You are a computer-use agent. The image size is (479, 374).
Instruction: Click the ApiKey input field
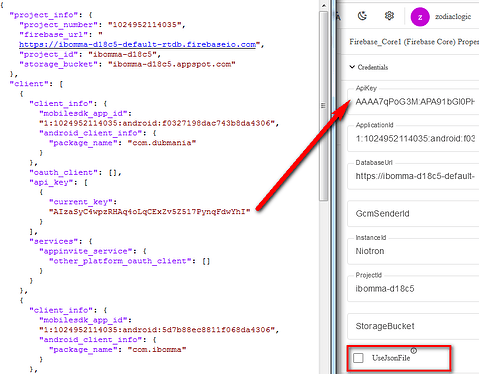pos(413,102)
